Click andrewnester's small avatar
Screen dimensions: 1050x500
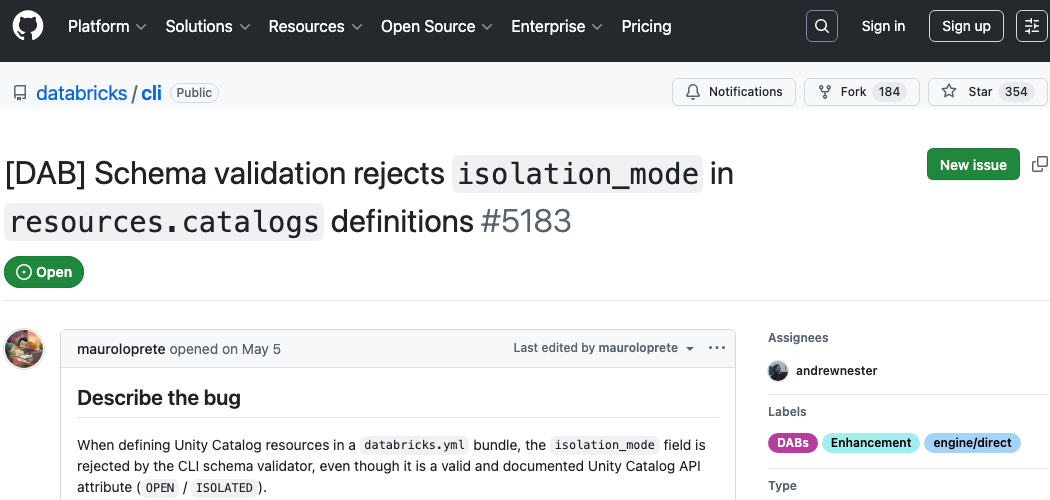point(778,371)
